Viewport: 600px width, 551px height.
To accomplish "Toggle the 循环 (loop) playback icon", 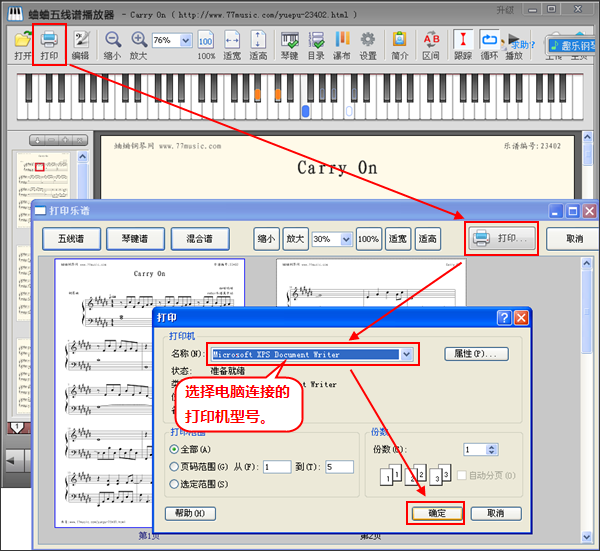I will coord(490,45).
